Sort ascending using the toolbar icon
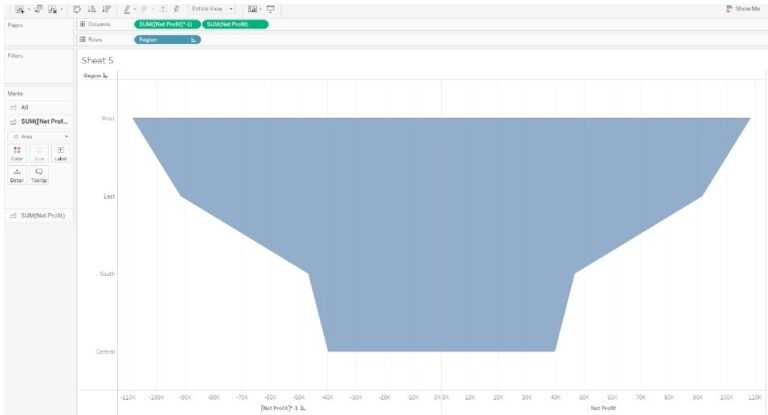 (x=92, y=9)
